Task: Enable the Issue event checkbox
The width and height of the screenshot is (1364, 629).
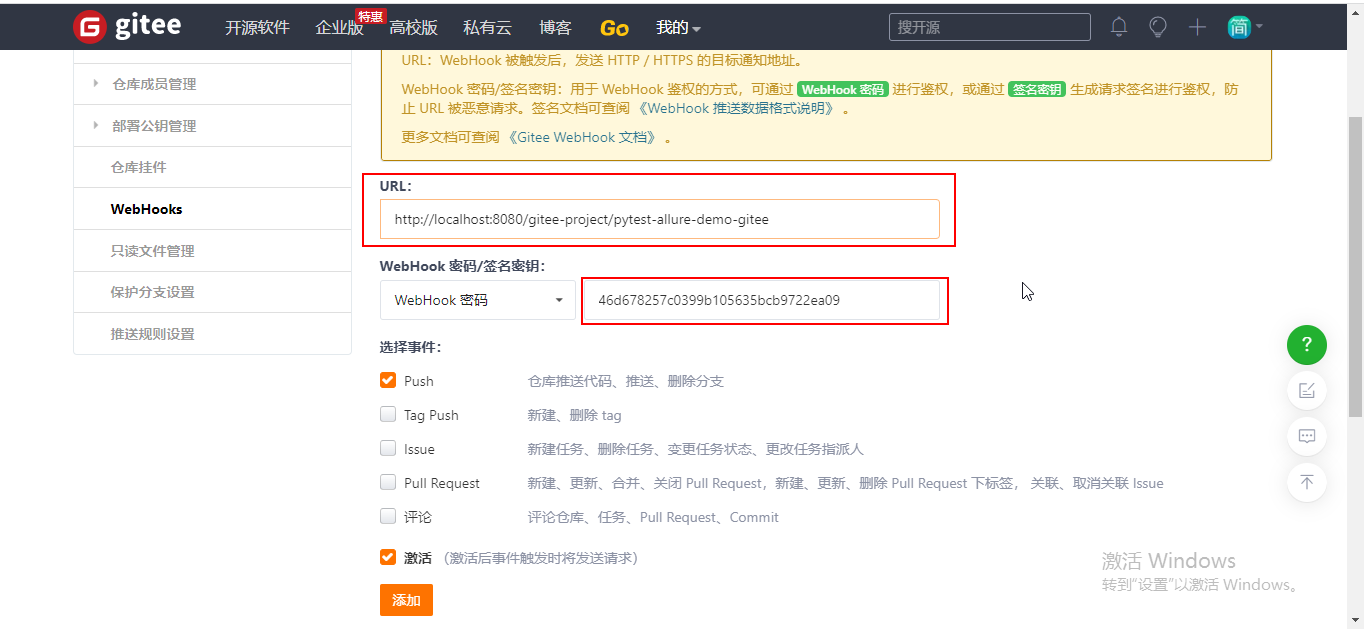Action: click(x=388, y=448)
